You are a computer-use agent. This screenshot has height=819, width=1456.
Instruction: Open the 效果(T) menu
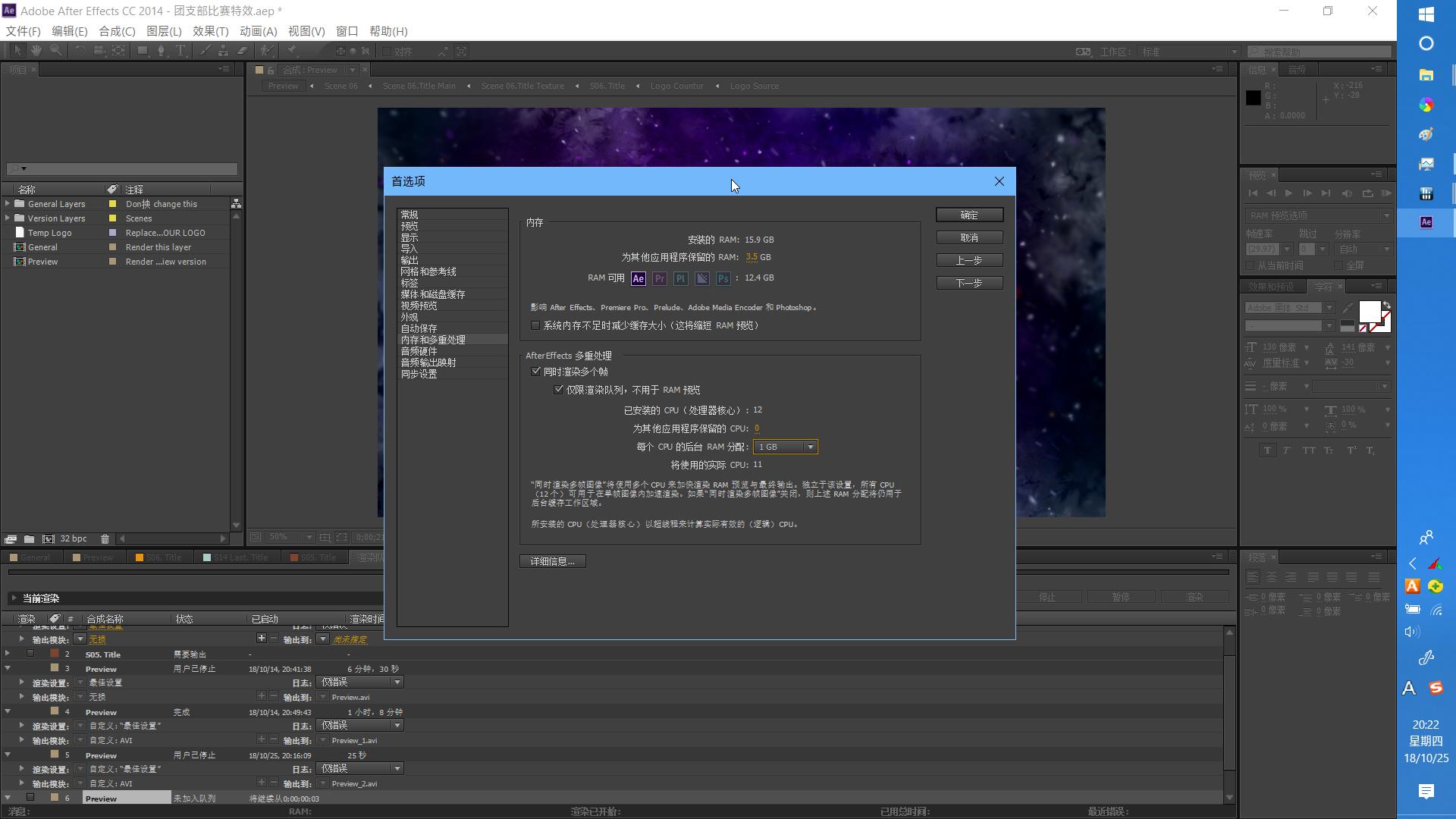210,31
